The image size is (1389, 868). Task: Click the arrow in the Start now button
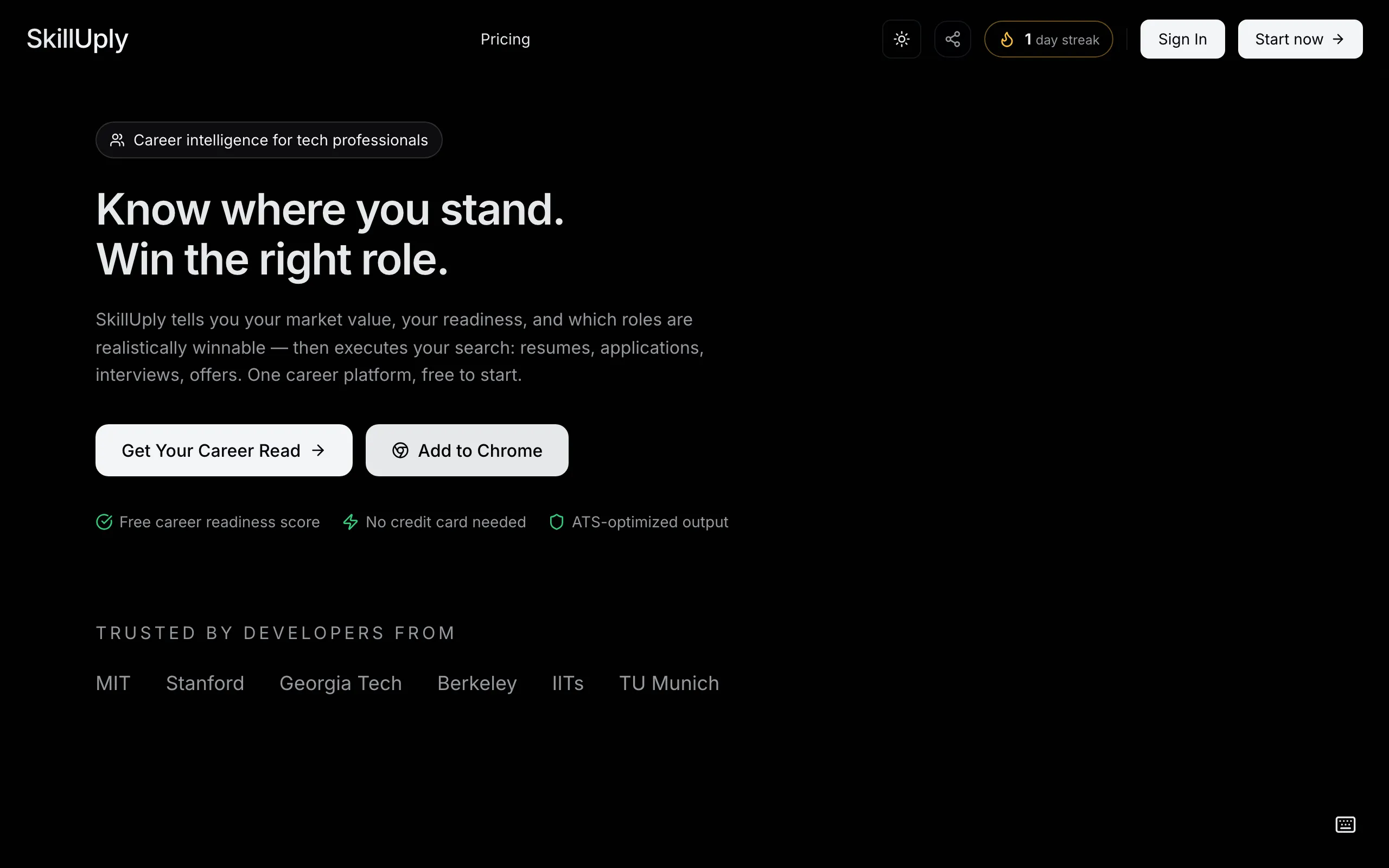coord(1338,39)
